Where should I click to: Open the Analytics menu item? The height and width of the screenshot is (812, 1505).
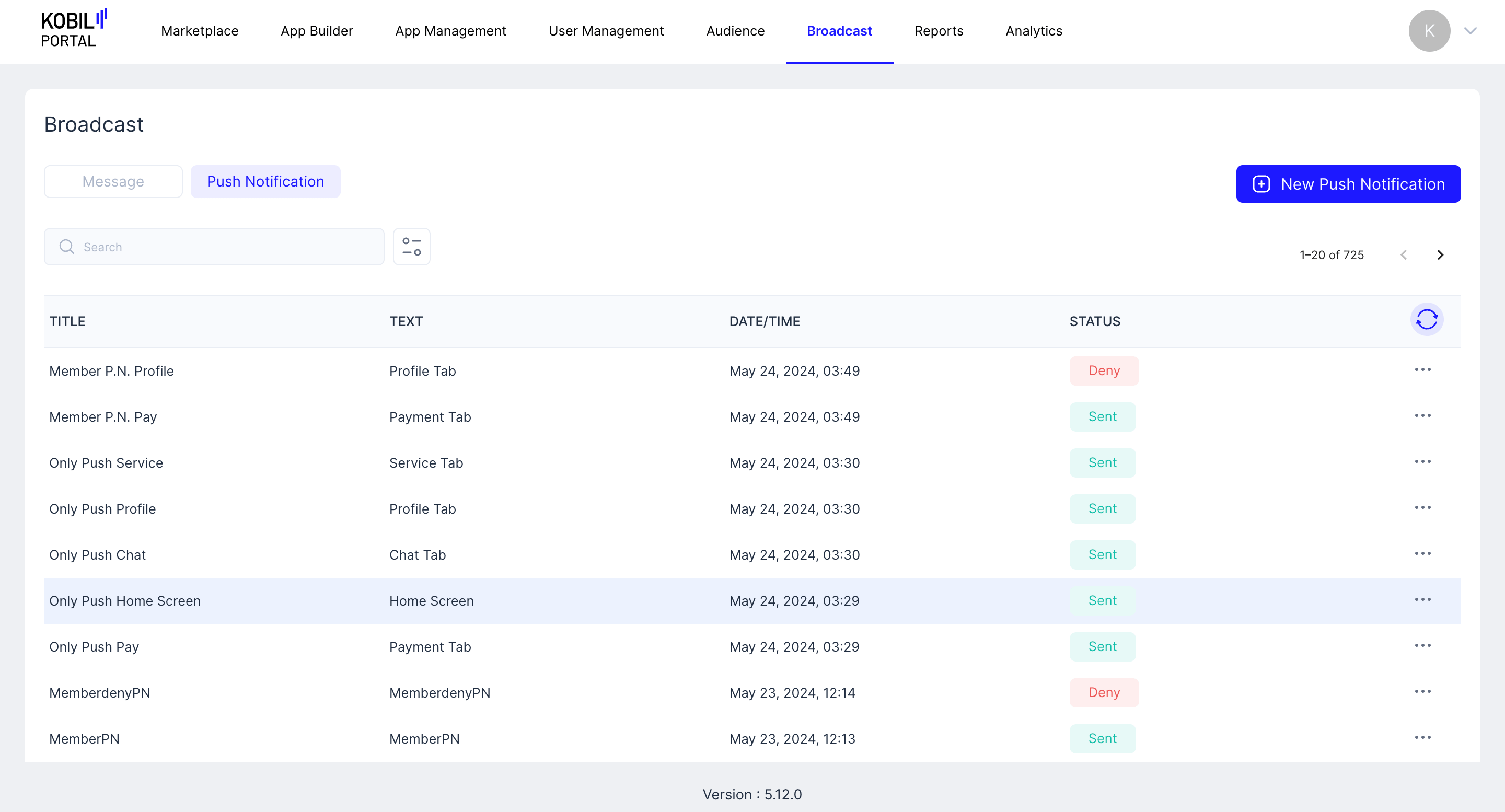[1033, 31]
